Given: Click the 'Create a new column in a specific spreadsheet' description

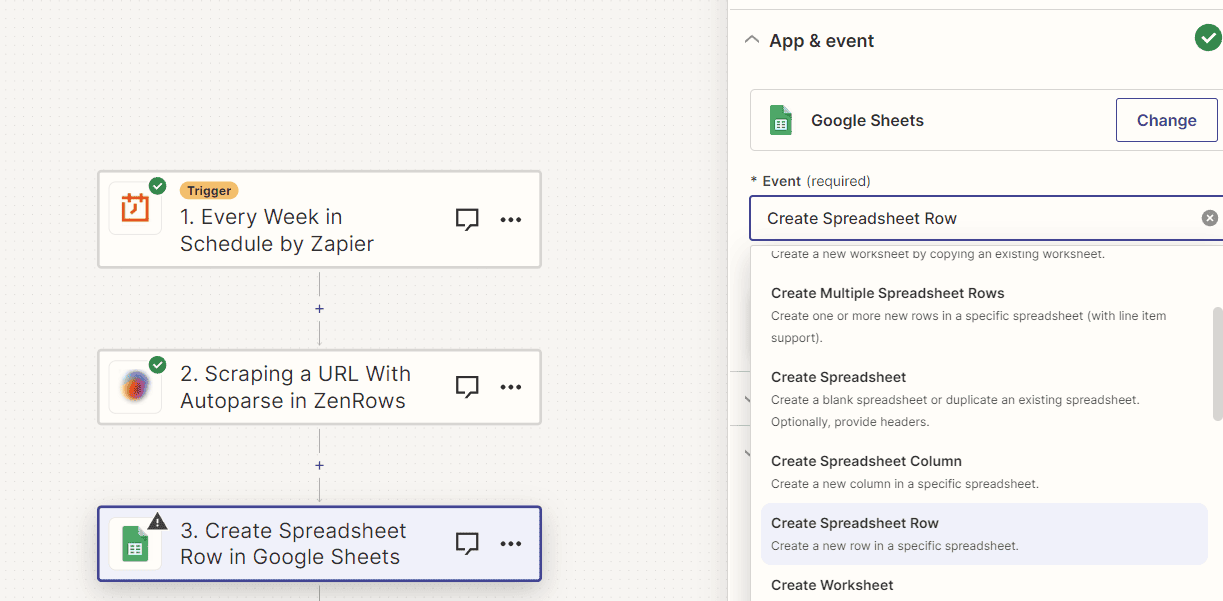Looking at the screenshot, I should (x=905, y=484).
